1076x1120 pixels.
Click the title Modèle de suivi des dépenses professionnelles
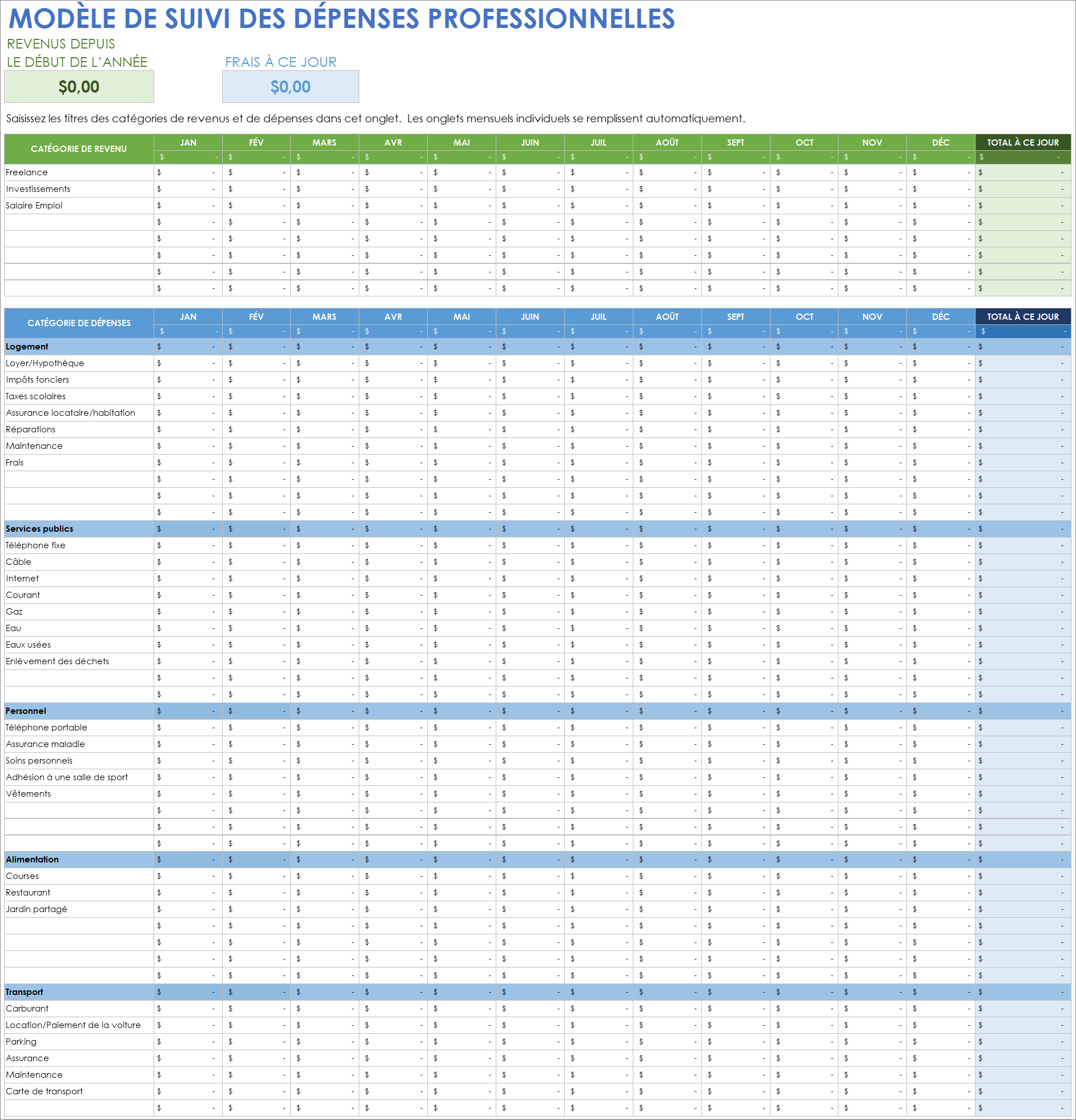[342, 18]
